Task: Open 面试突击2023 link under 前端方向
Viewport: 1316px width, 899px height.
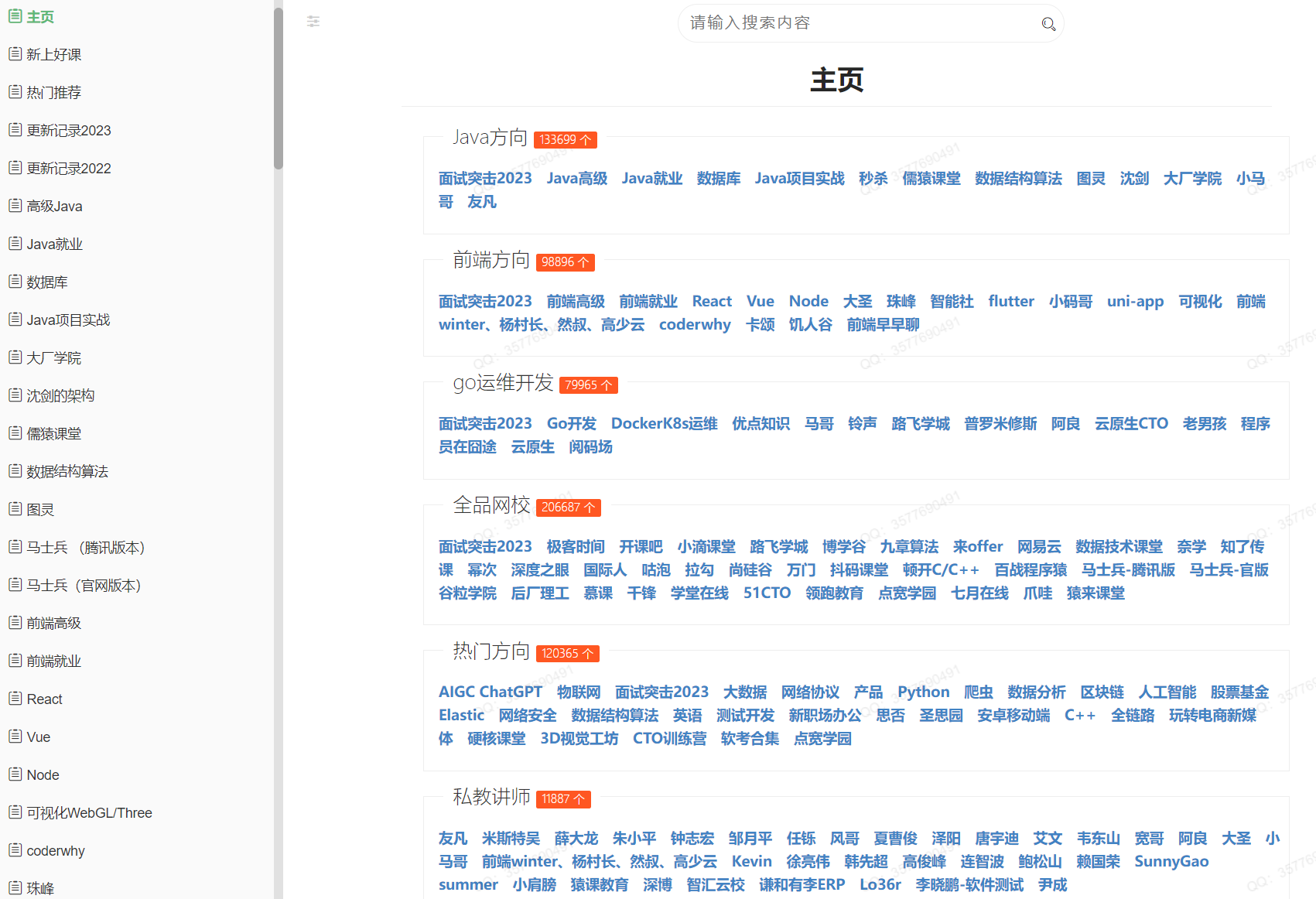Action: pos(485,302)
